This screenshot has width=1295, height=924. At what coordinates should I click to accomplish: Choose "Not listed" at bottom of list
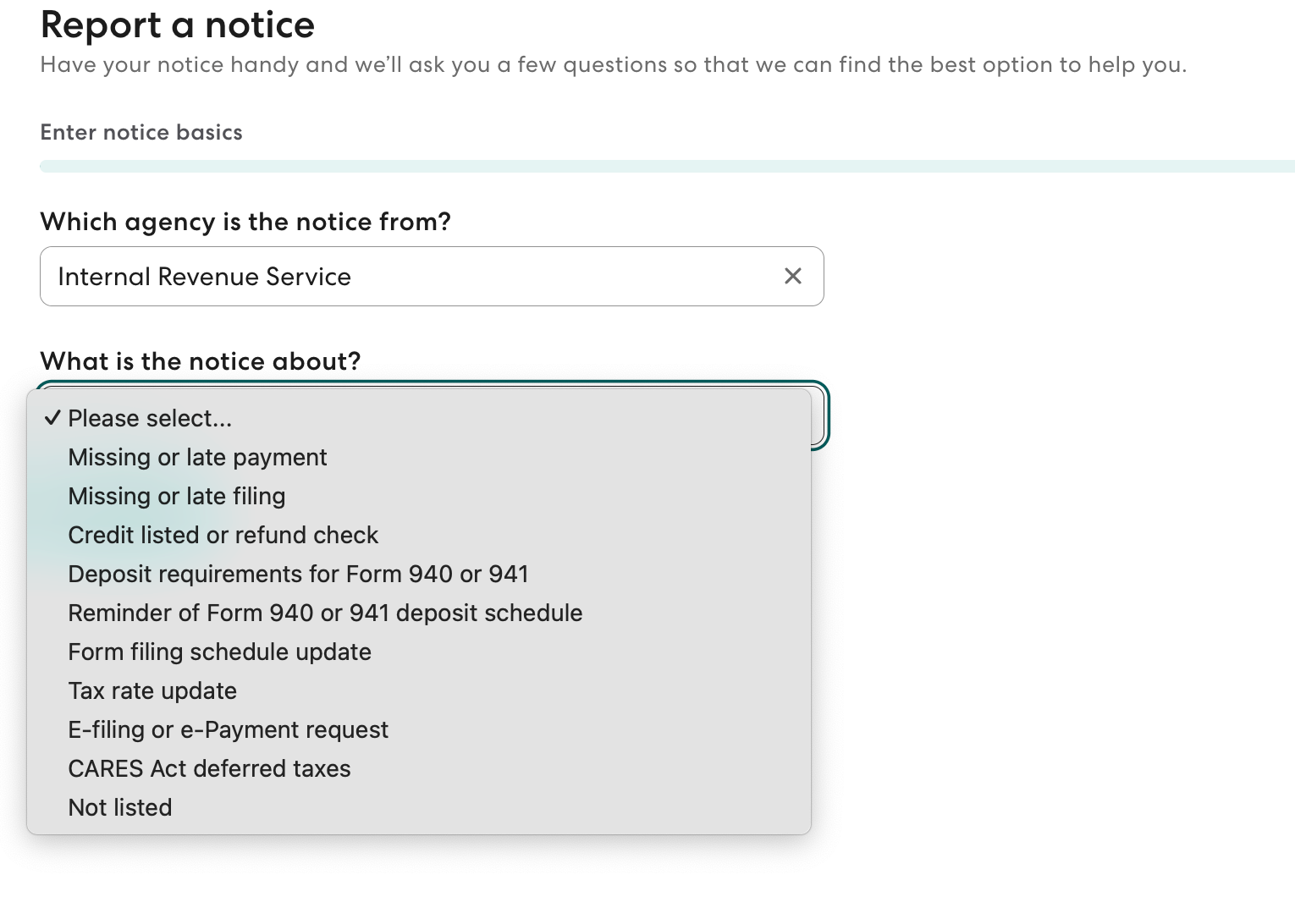(120, 807)
